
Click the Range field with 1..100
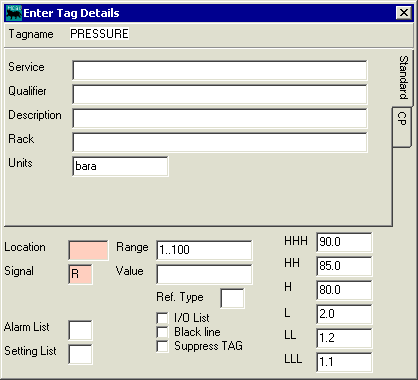(204, 250)
